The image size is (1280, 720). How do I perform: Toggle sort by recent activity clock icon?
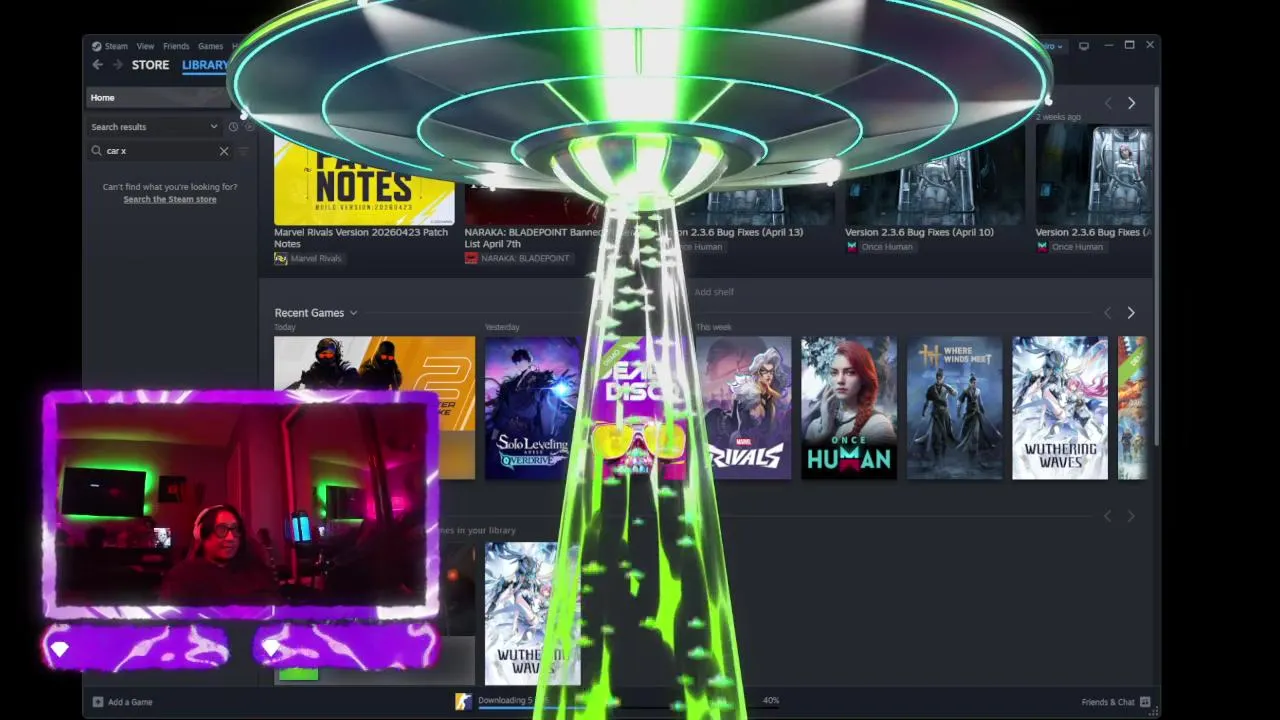click(233, 127)
